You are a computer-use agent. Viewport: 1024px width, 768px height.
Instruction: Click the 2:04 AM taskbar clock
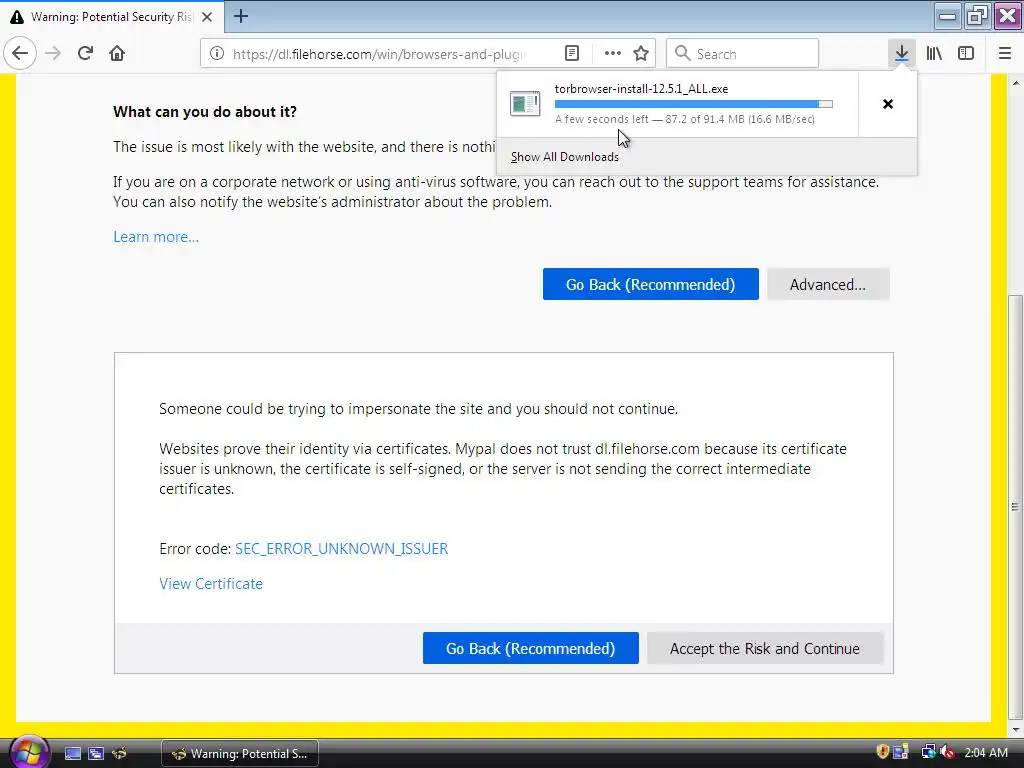point(985,752)
